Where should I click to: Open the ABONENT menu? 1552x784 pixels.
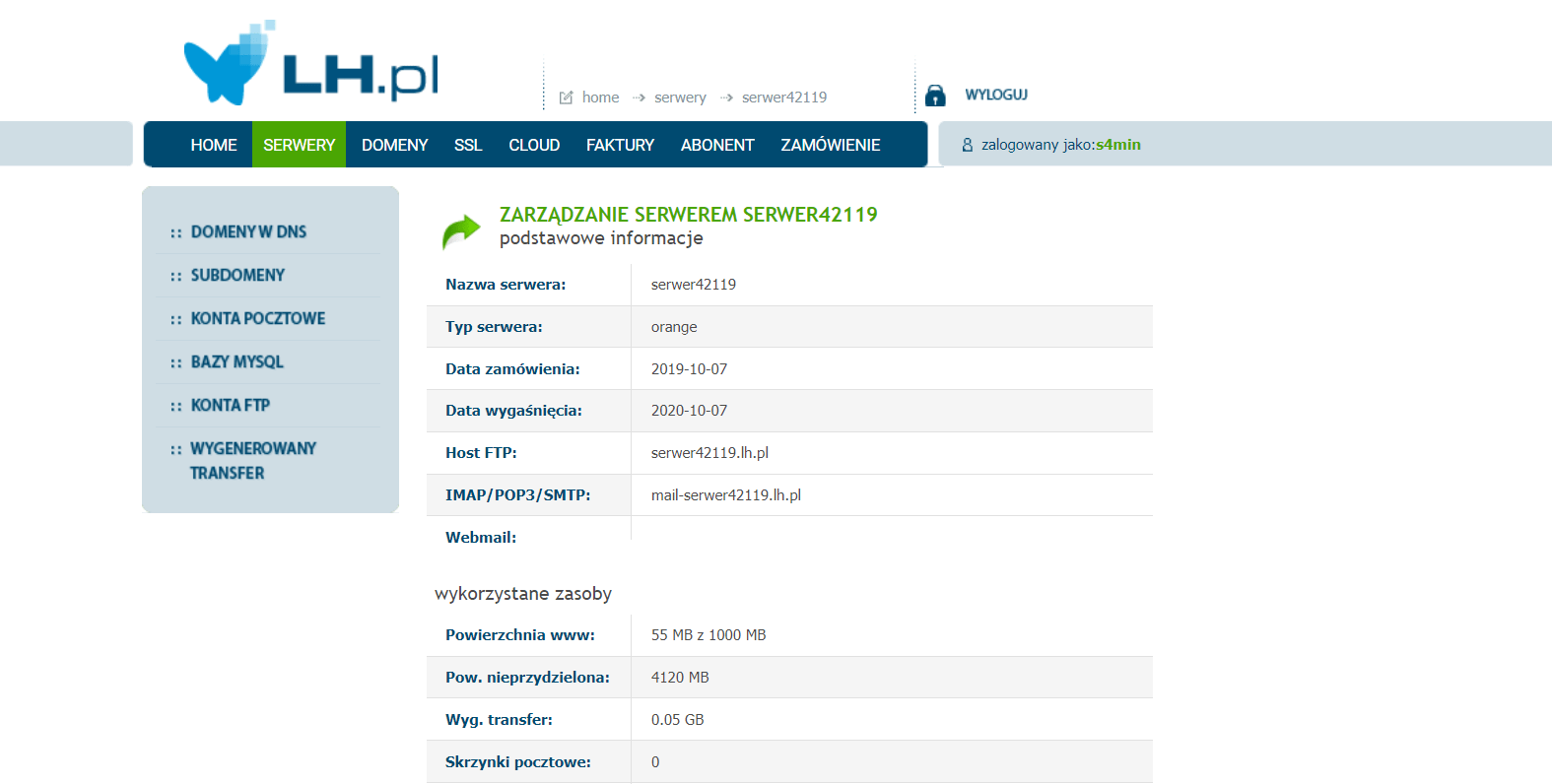717,145
